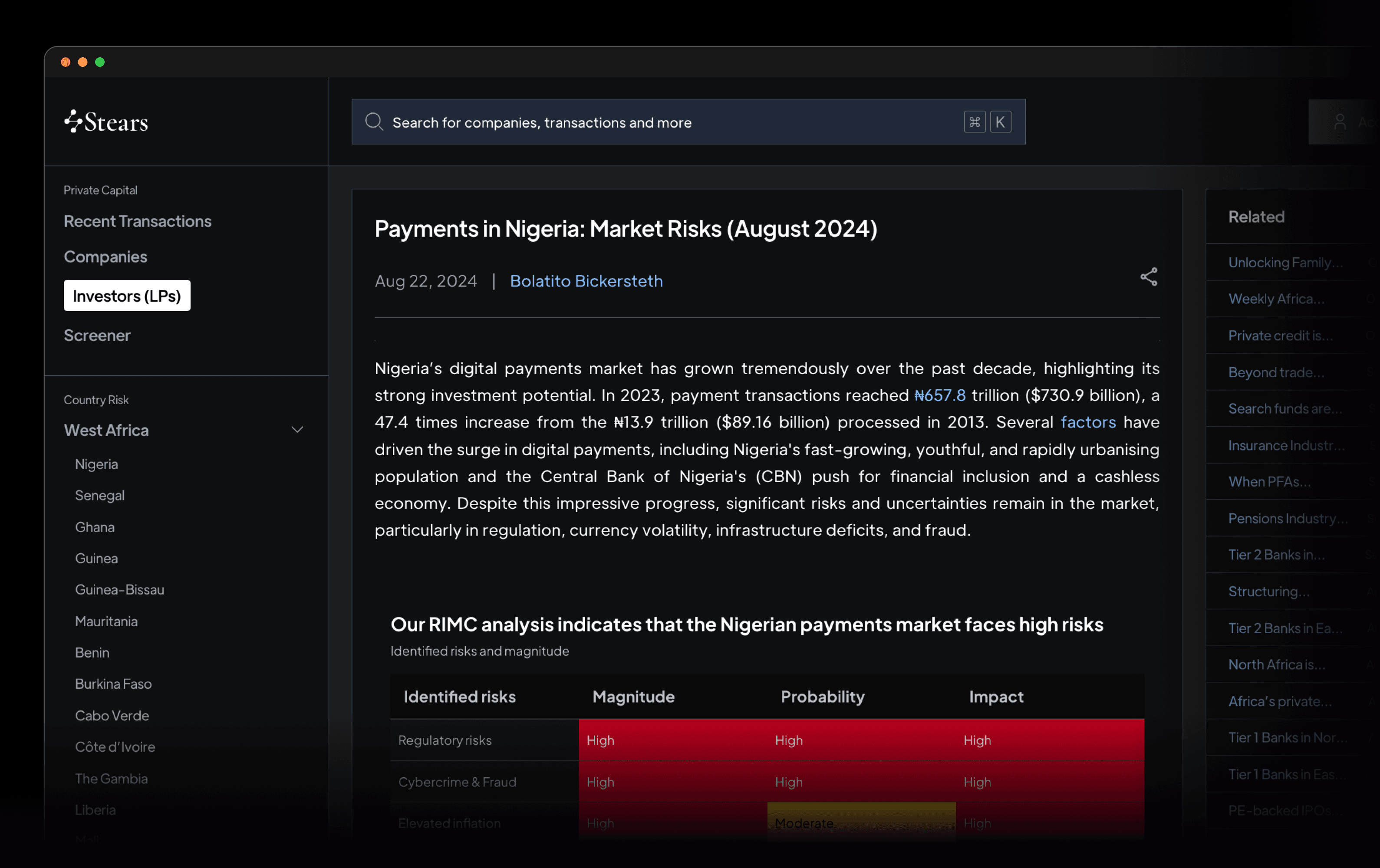
Task: Open the Screener page
Action: [97, 335]
